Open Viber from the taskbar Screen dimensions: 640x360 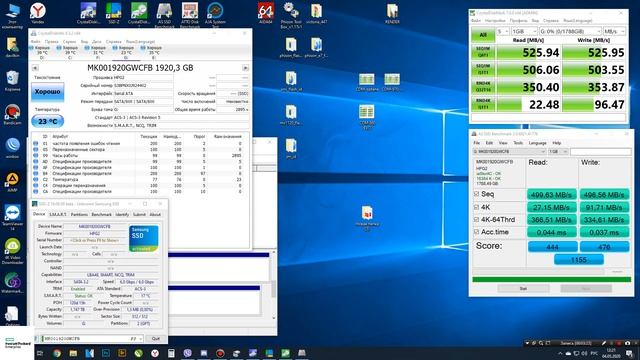(187, 353)
